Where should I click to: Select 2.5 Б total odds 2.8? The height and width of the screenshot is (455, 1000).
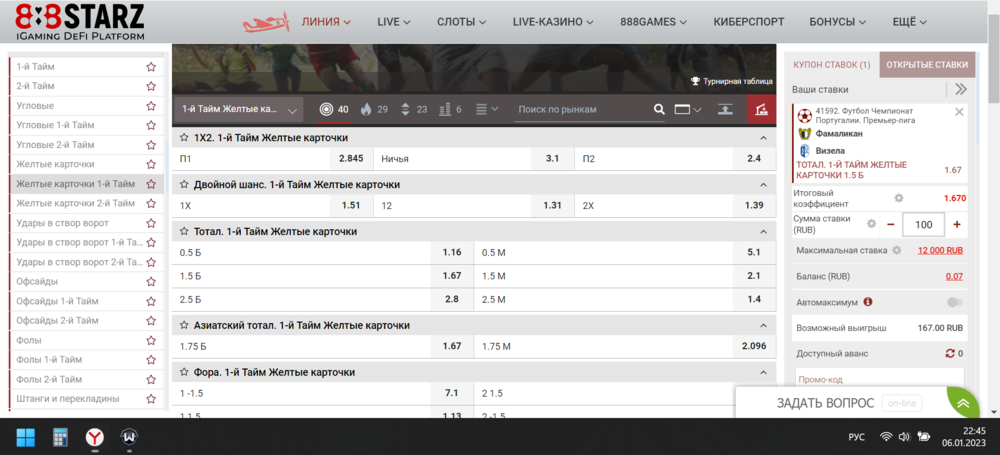[452, 299]
